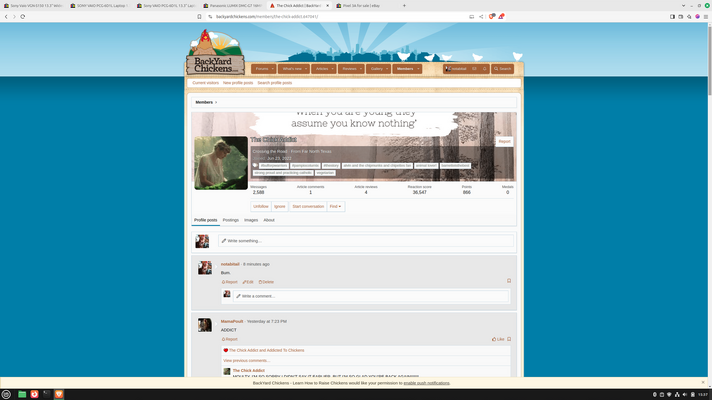Viewport: 712px width, 400px height.
Task: Bookmark notabitail's profile post
Action: coord(509,281)
